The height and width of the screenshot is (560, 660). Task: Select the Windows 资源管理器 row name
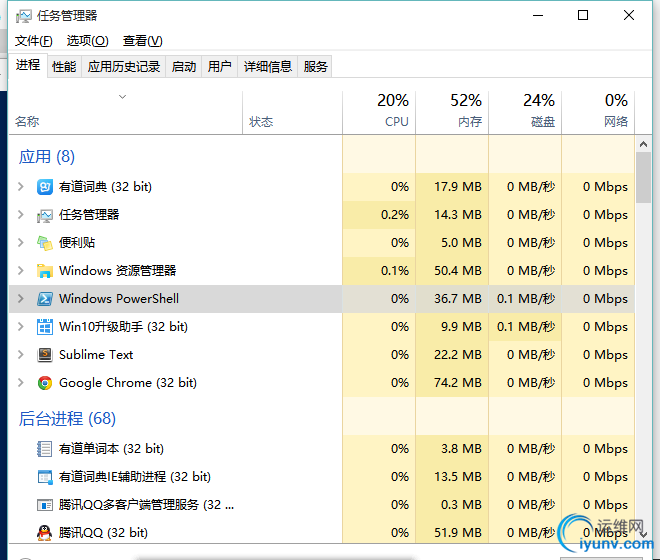point(117,271)
